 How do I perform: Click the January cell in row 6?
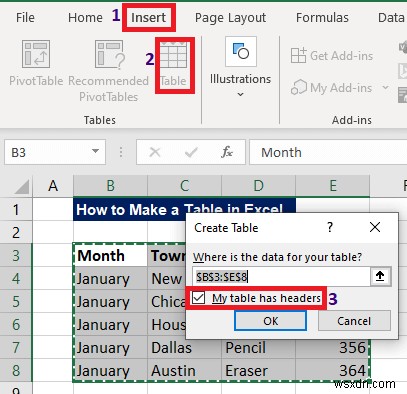(x=110, y=325)
